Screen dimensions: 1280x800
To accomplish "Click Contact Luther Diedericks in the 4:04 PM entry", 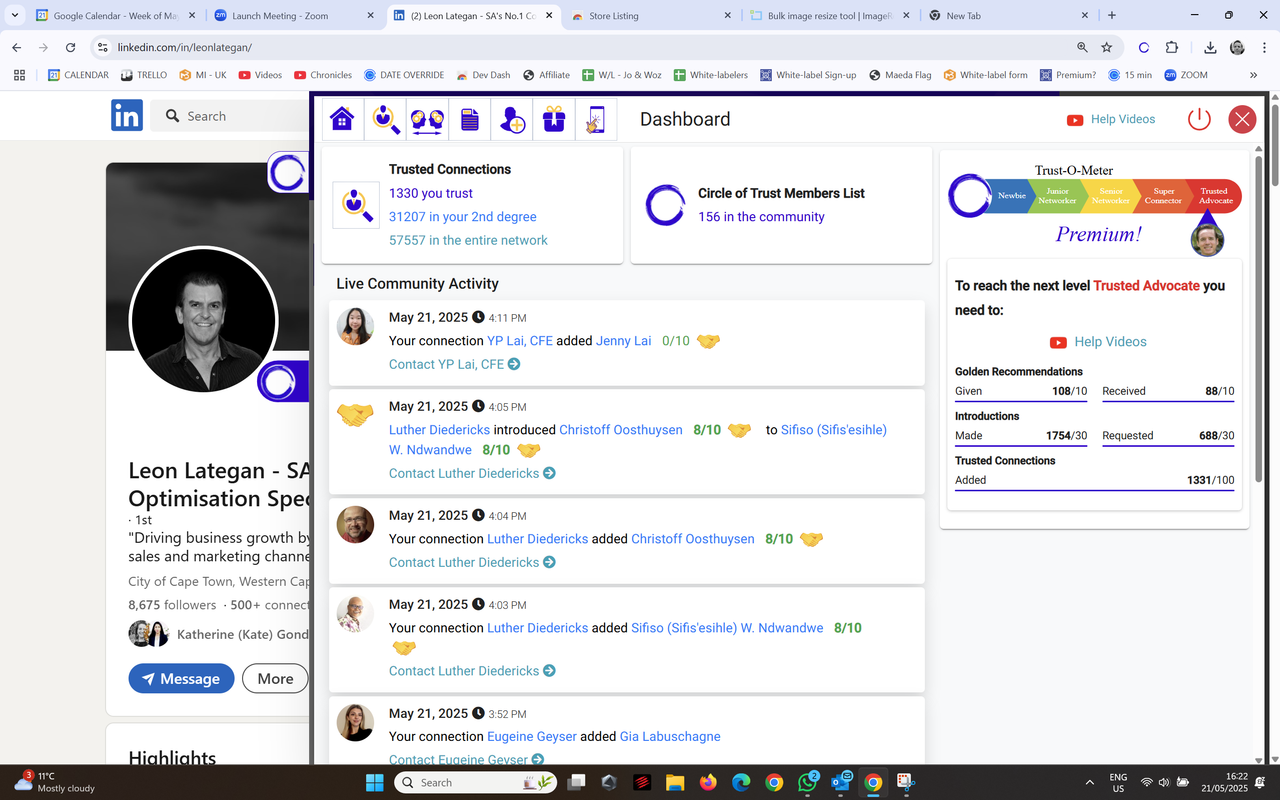I will click(472, 562).
